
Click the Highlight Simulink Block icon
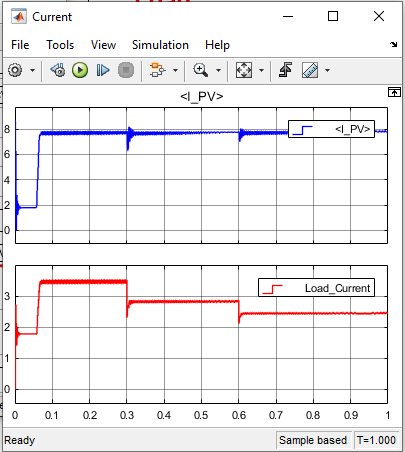tap(157, 70)
